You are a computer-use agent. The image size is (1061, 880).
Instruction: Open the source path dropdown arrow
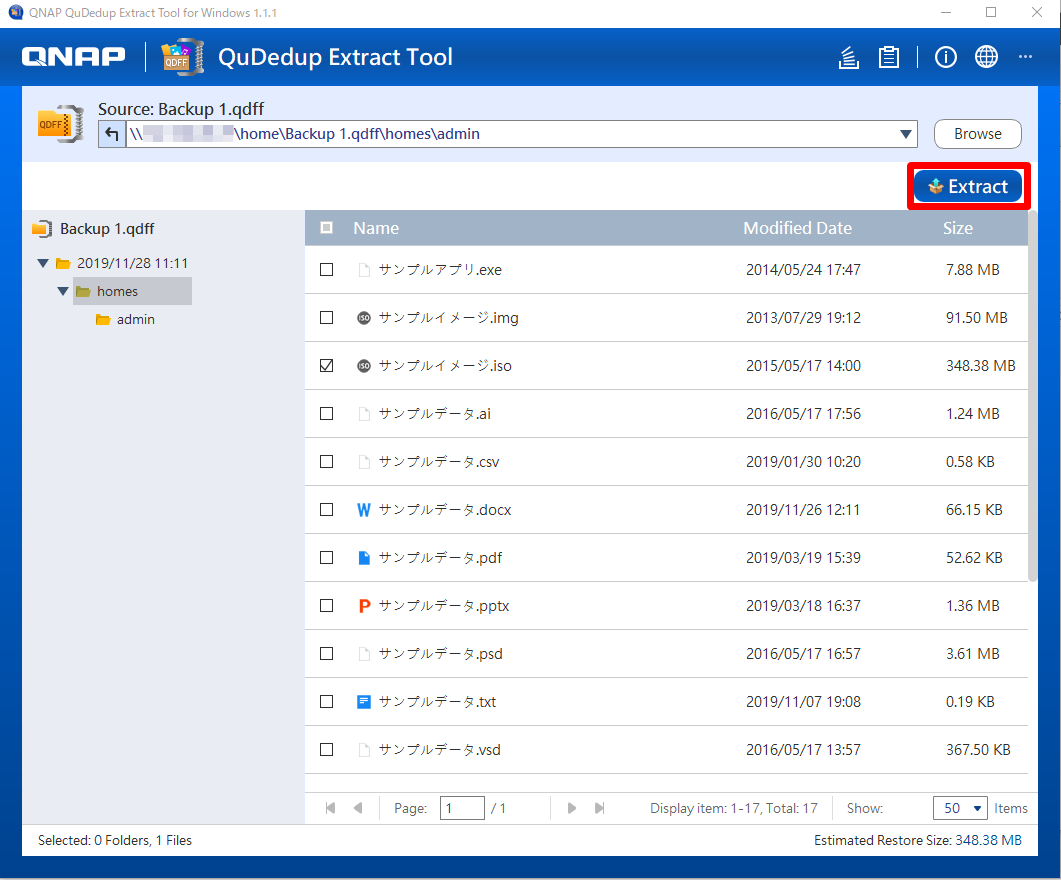click(905, 134)
